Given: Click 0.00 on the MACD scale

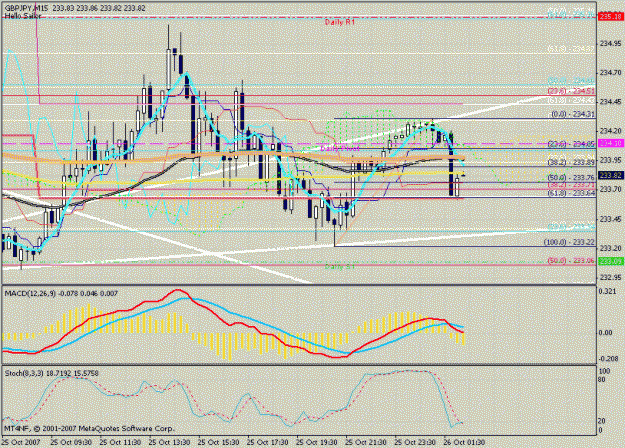Looking at the screenshot, I should (605, 333).
